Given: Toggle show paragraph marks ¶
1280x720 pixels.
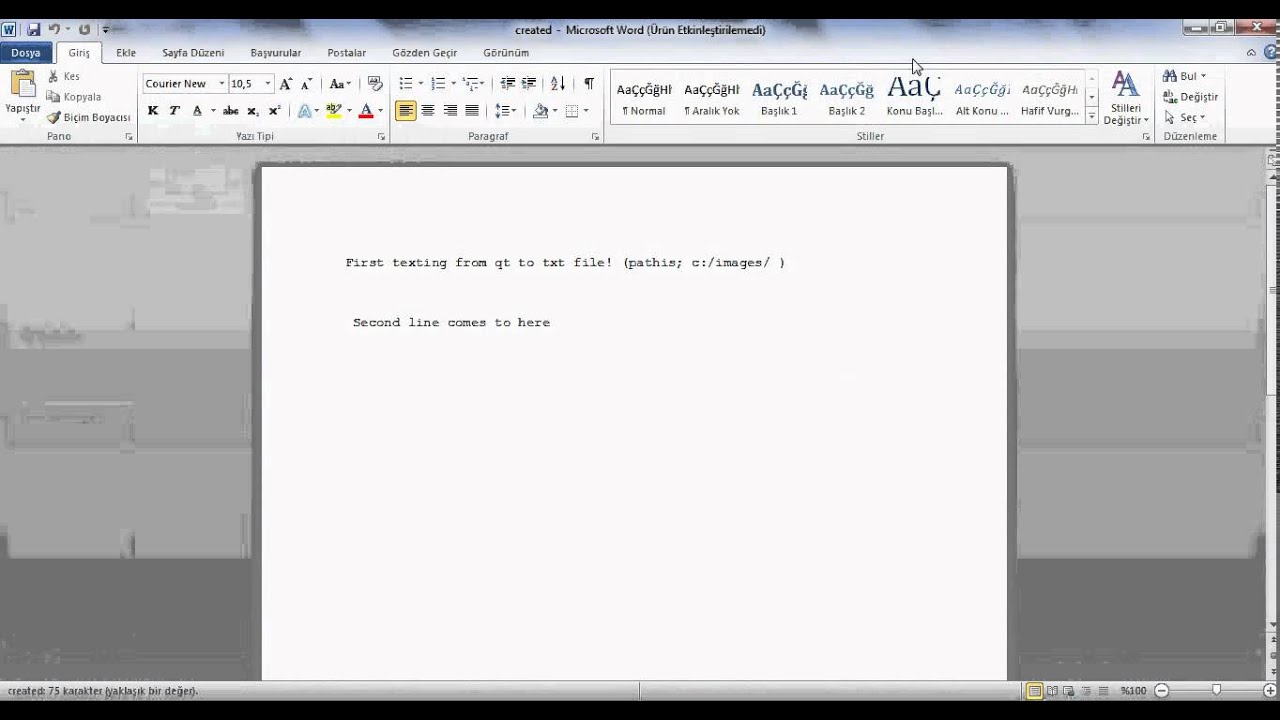Looking at the screenshot, I should click(x=589, y=84).
